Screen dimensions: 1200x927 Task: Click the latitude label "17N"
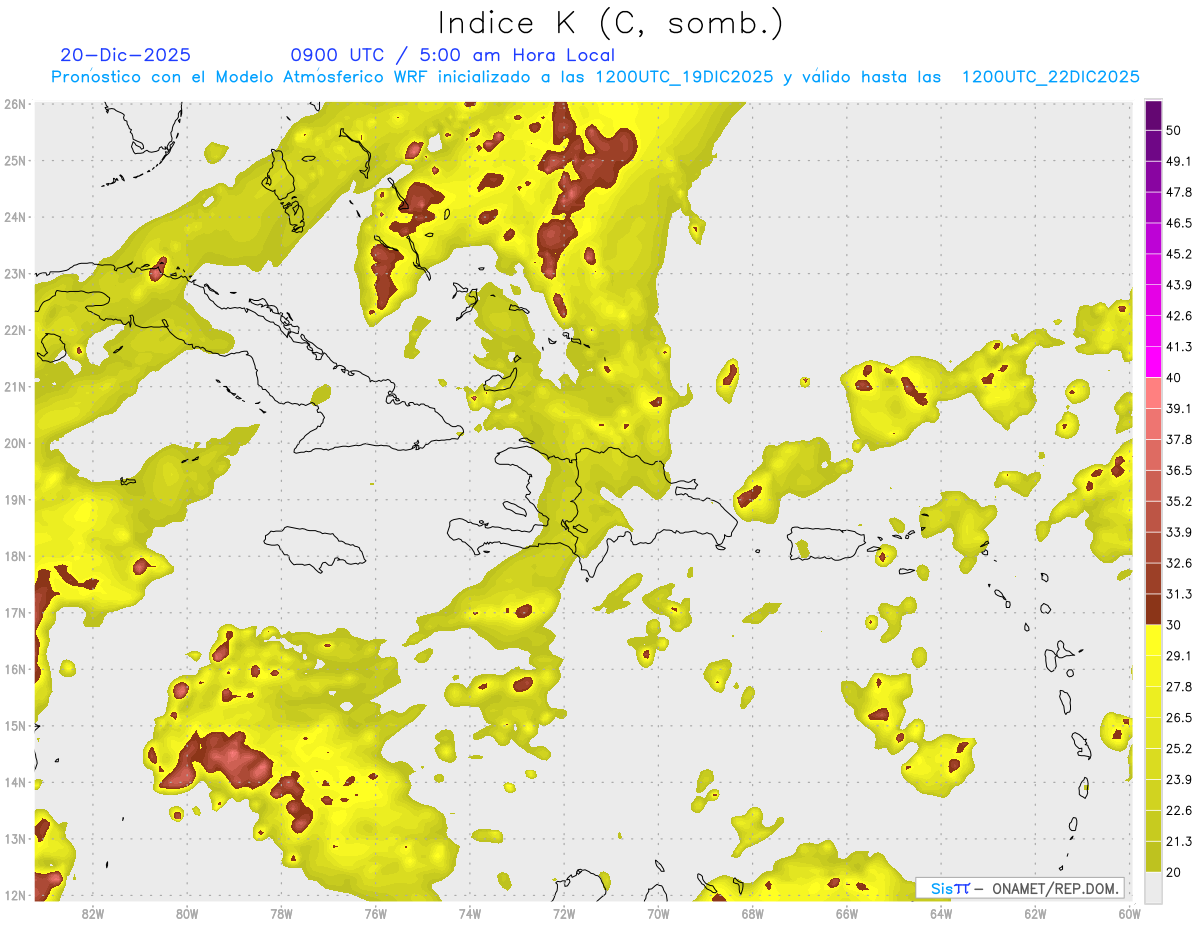(x=15, y=613)
